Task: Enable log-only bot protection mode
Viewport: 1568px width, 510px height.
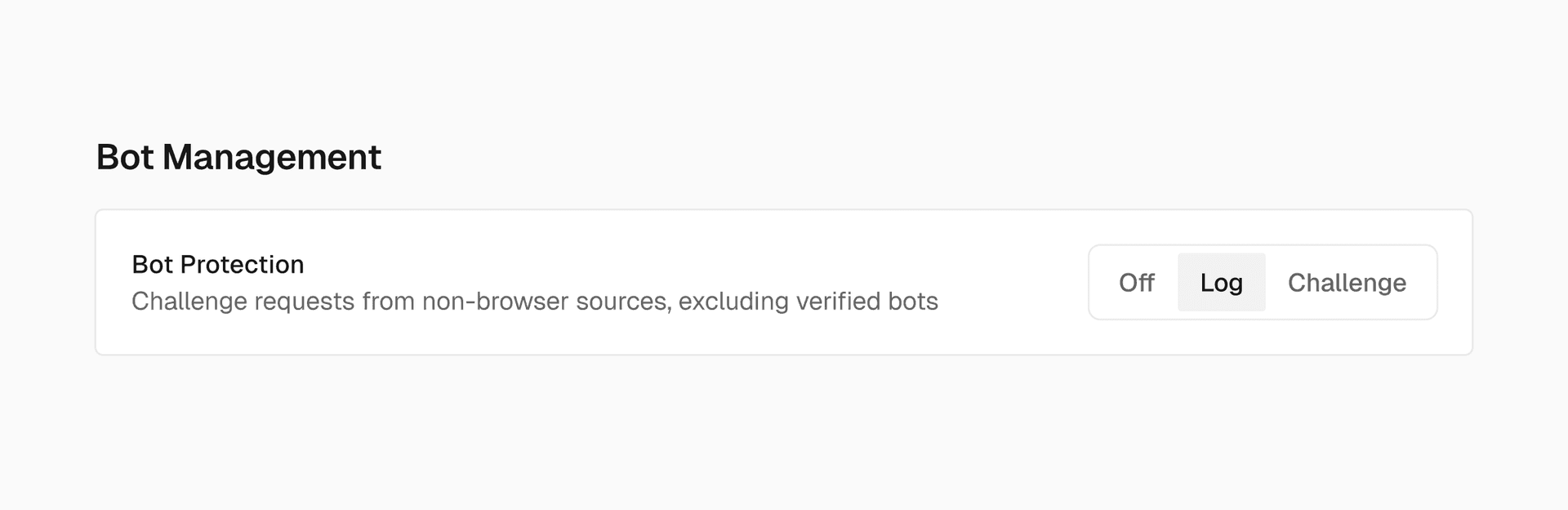Action: 1221,283
